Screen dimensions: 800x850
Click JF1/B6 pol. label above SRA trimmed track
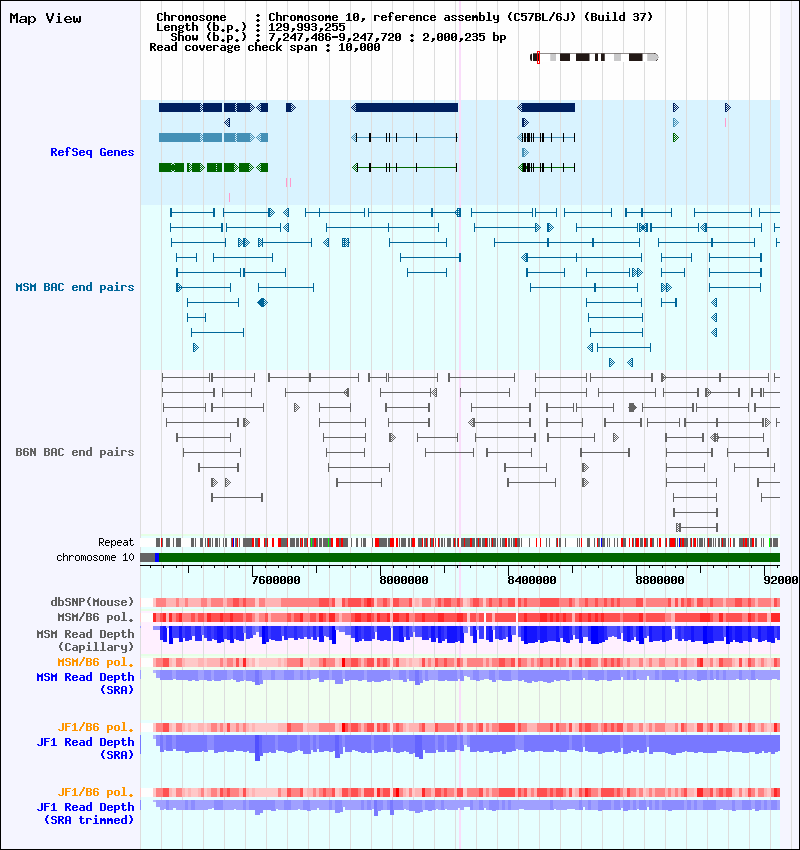(x=95, y=793)
